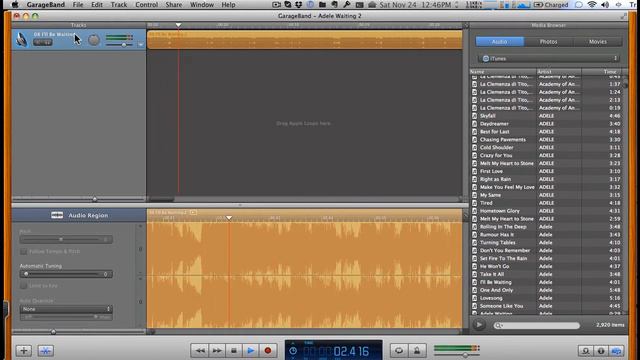Image resolution: width=640 pixels, height=360 pixels.
Task: Sort media list by Artist column
Action: [x=559, y=71]
